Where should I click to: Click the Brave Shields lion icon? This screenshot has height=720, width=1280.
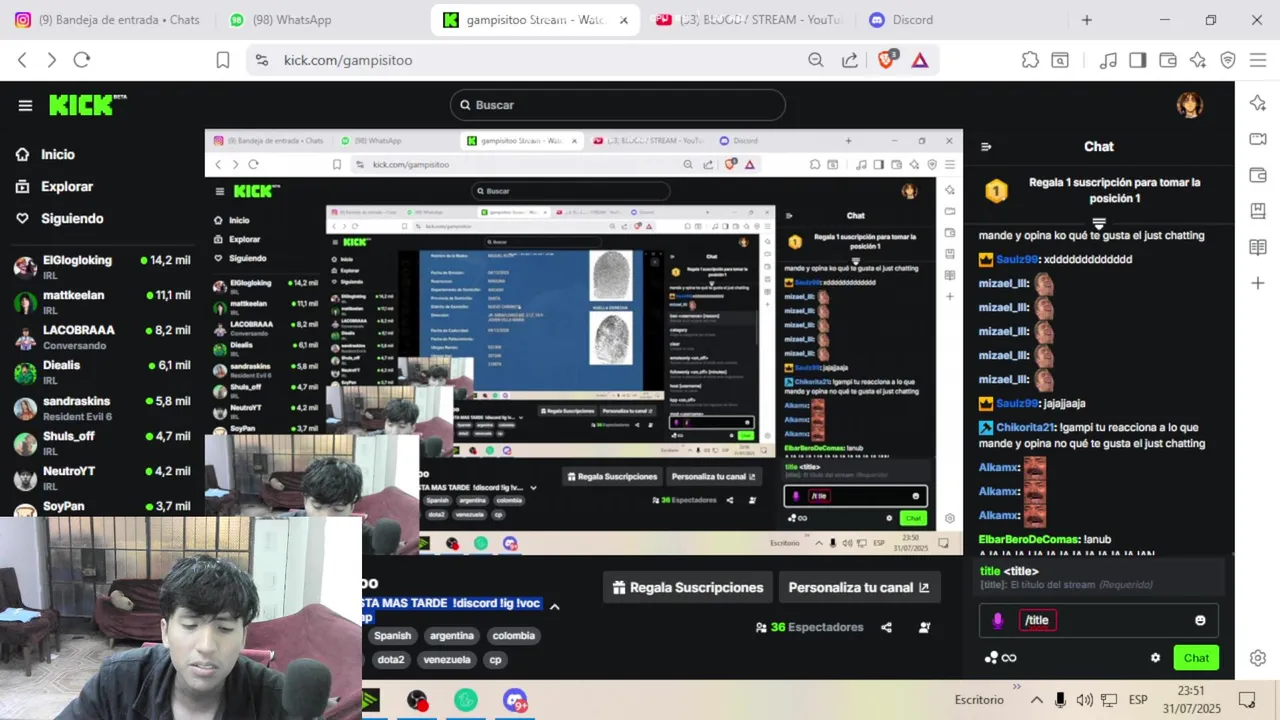[x=886, y=60]
